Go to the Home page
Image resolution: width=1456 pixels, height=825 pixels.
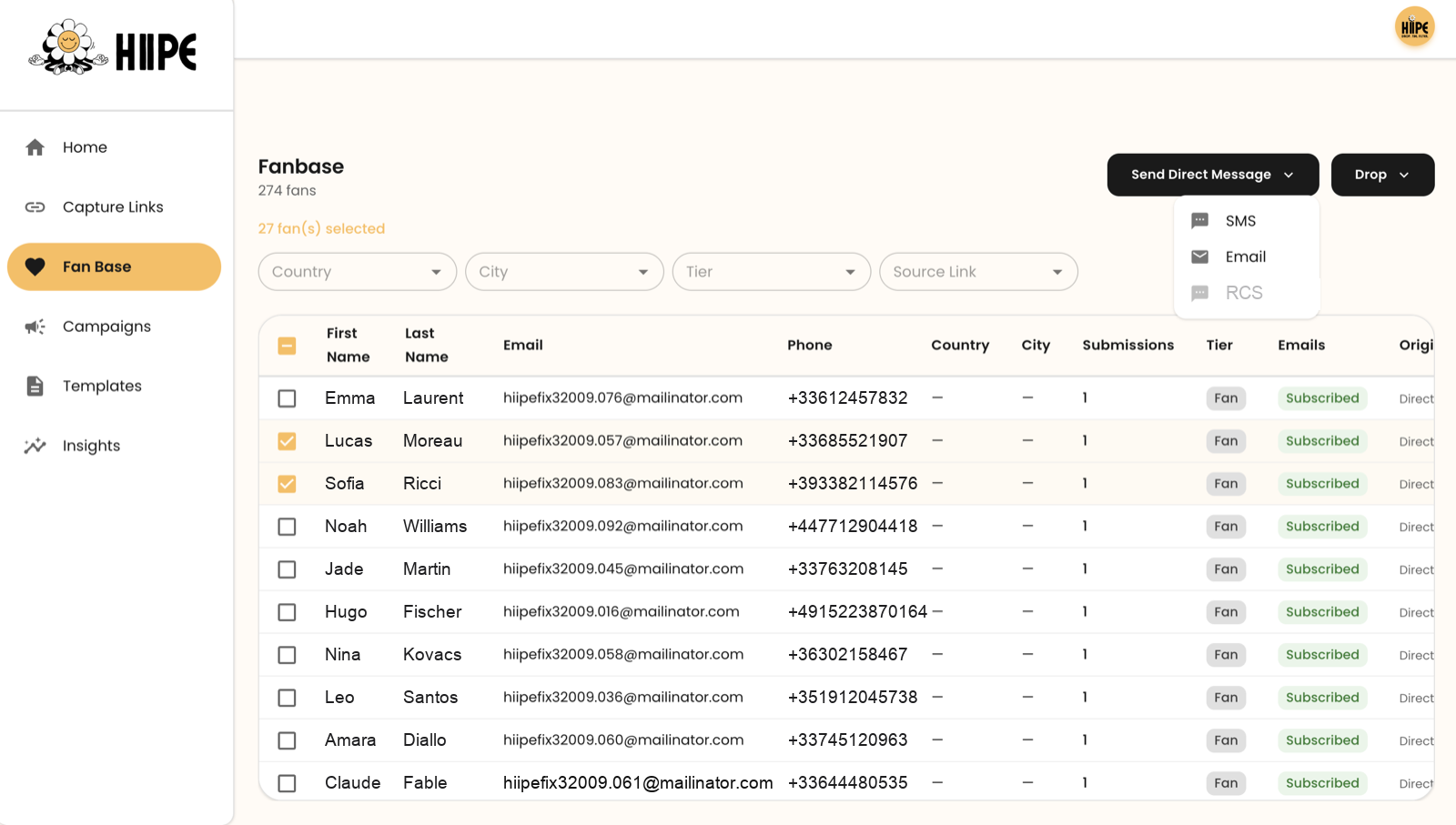tap(114, 147)
